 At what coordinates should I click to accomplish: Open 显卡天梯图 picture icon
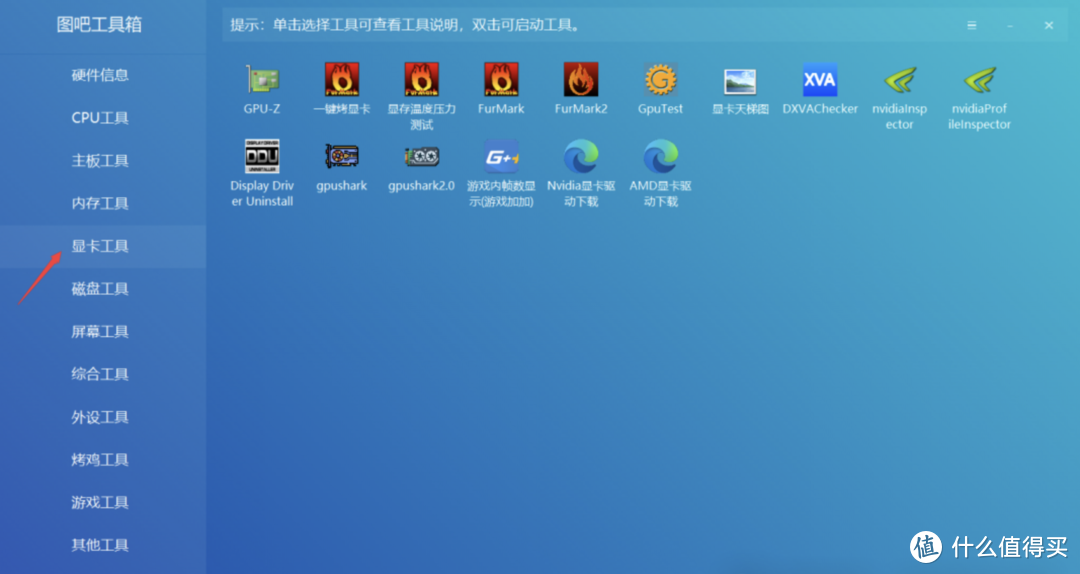[x=740, y=81]
